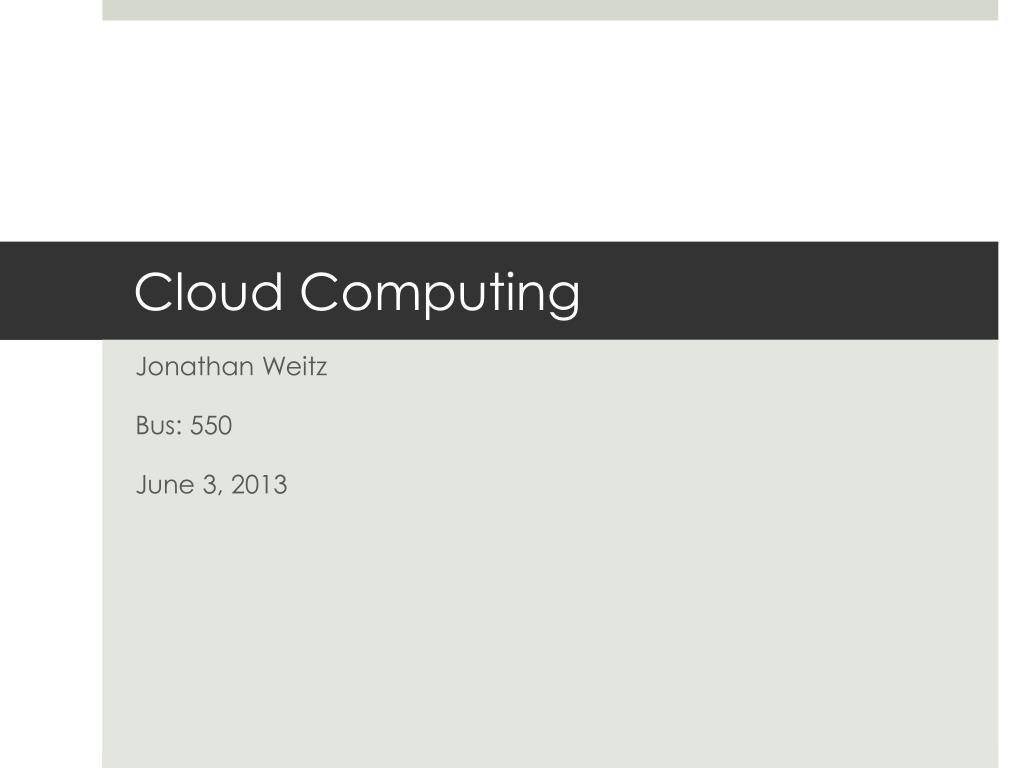Viewport: 1024px width, 768px height.
Task: Click the course number "550"
Action: tap(211, 426)
